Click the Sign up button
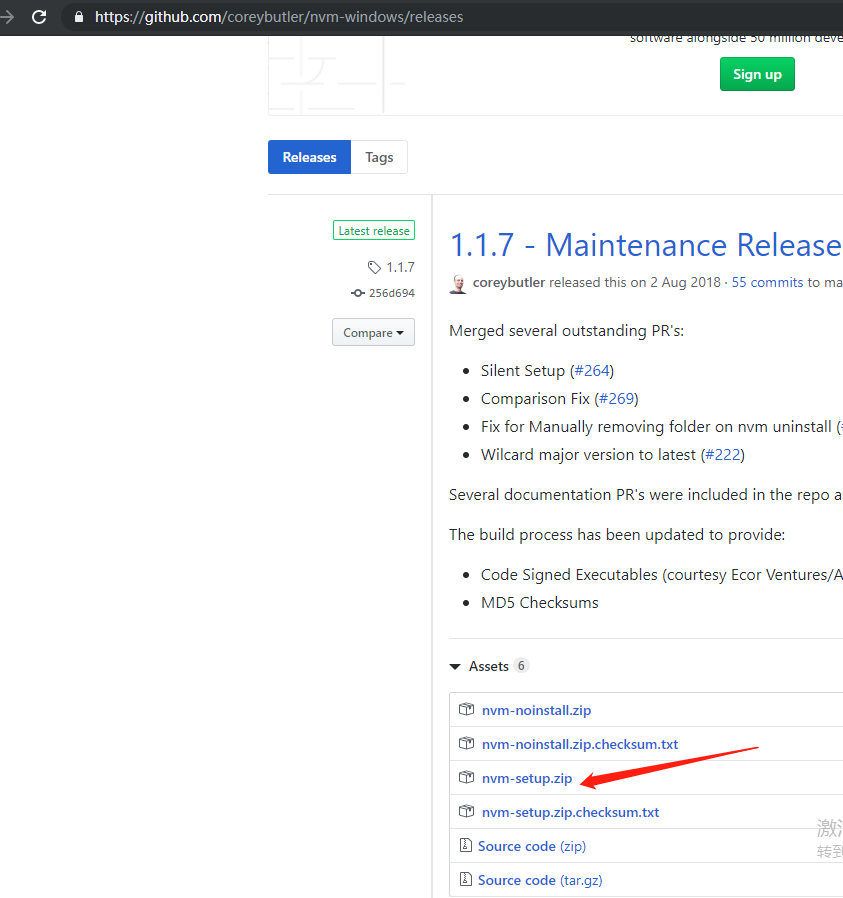This screenshot has height=898, width=843. pos(757,74)
